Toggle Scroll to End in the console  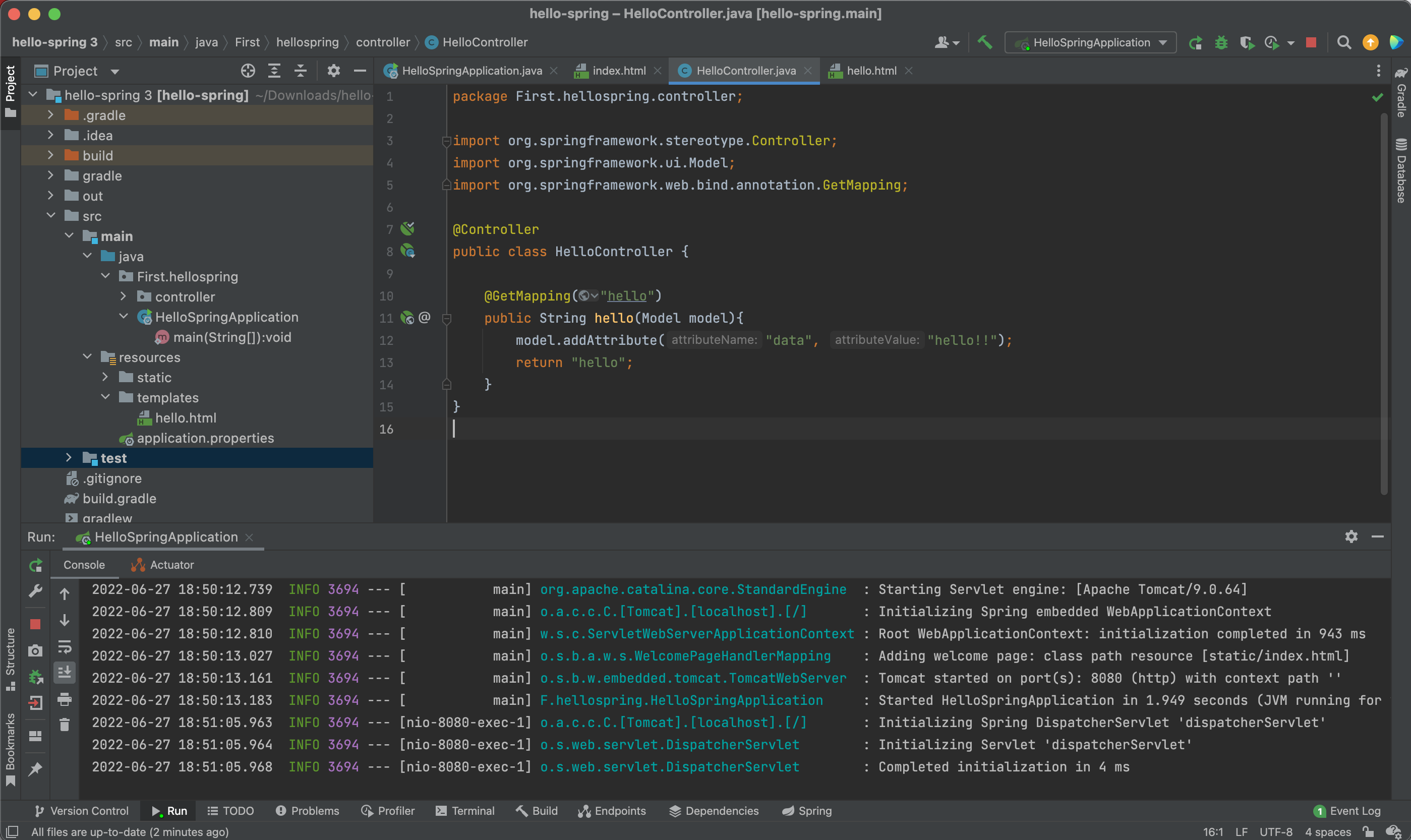click(65, 673)
